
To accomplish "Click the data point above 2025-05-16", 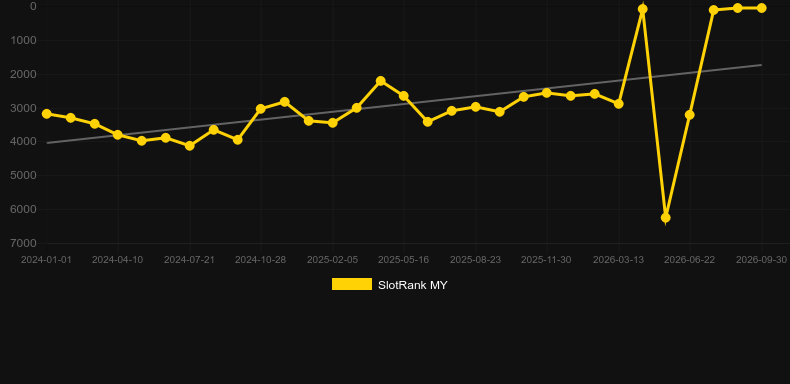I will pos(404,96).
